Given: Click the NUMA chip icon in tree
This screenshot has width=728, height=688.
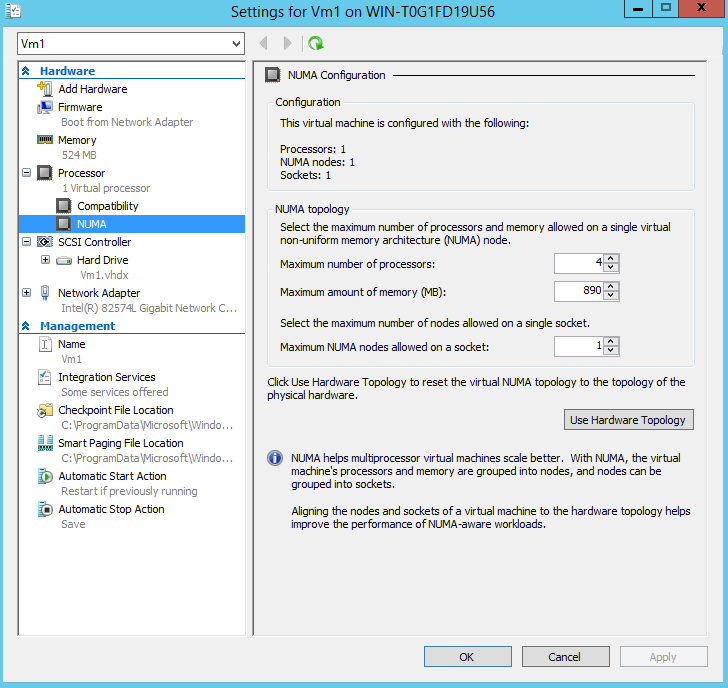Looking at the screenshot, I should 64,224.
